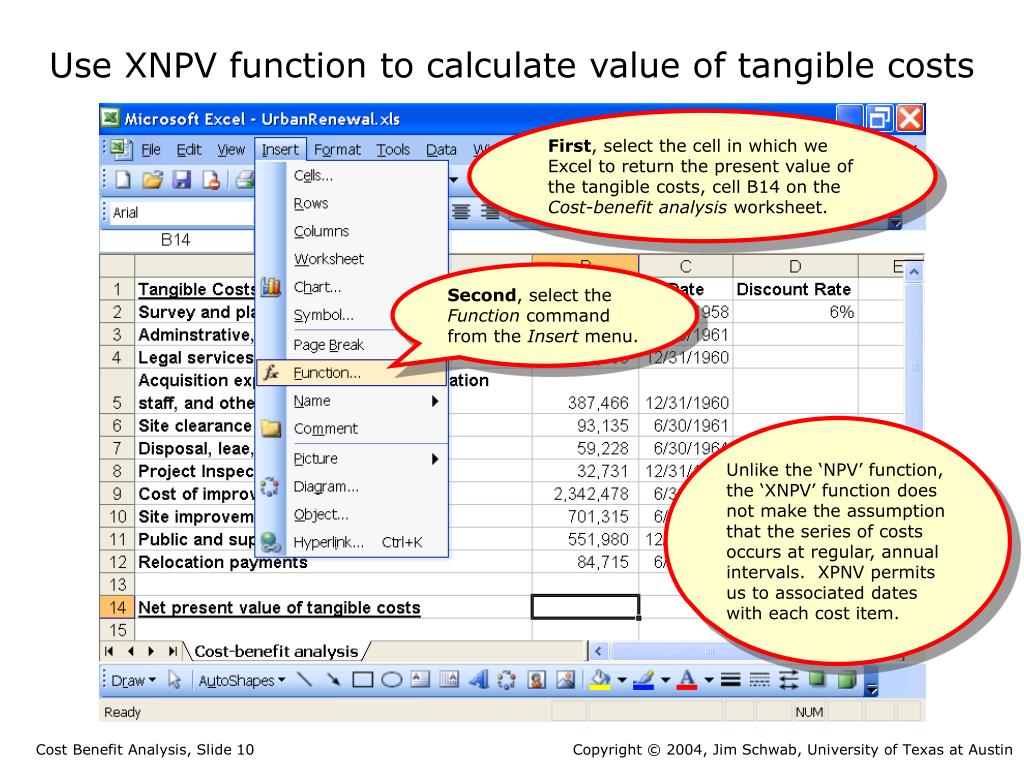The width and height of the screenshot is (1024, 768).
Task: Open Fill Color dropdown arrow
Action: (x=622, y=680)
